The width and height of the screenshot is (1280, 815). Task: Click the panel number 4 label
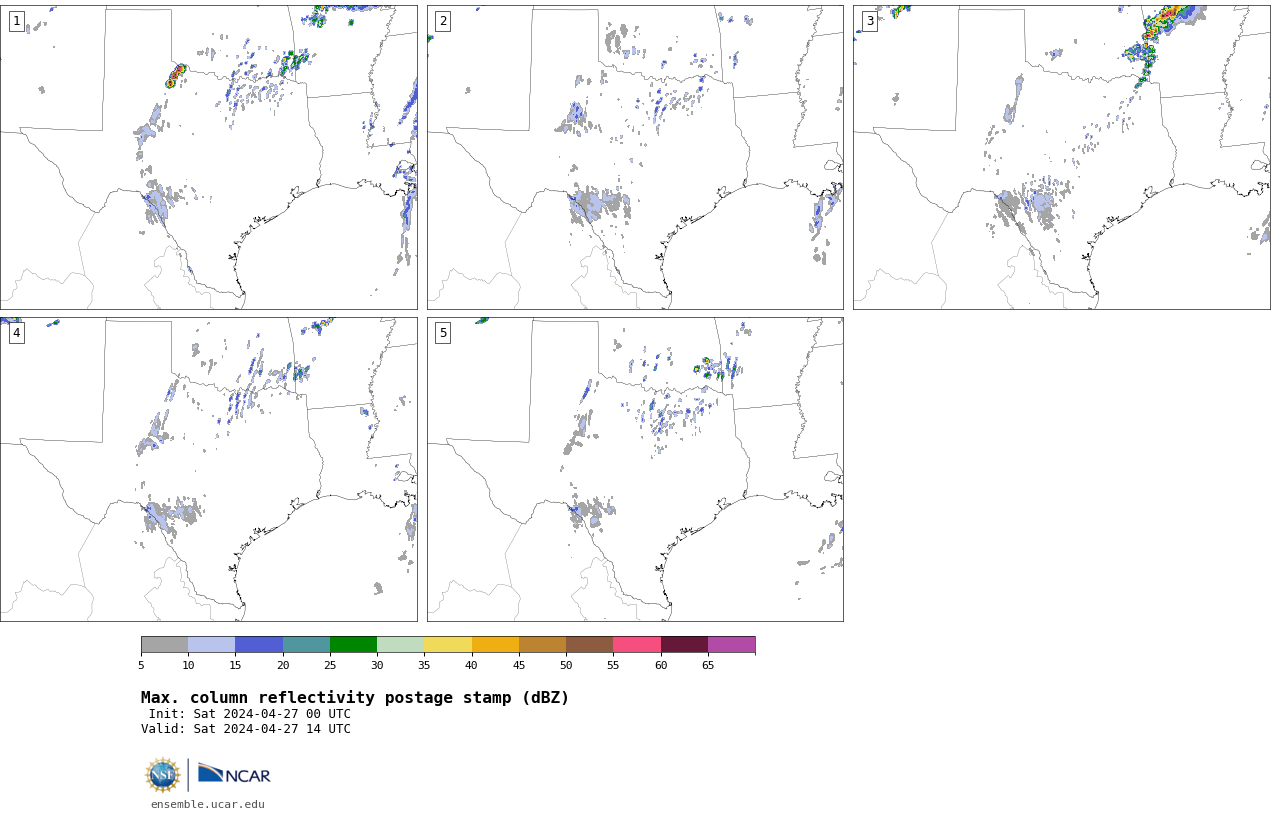[17, 333]
